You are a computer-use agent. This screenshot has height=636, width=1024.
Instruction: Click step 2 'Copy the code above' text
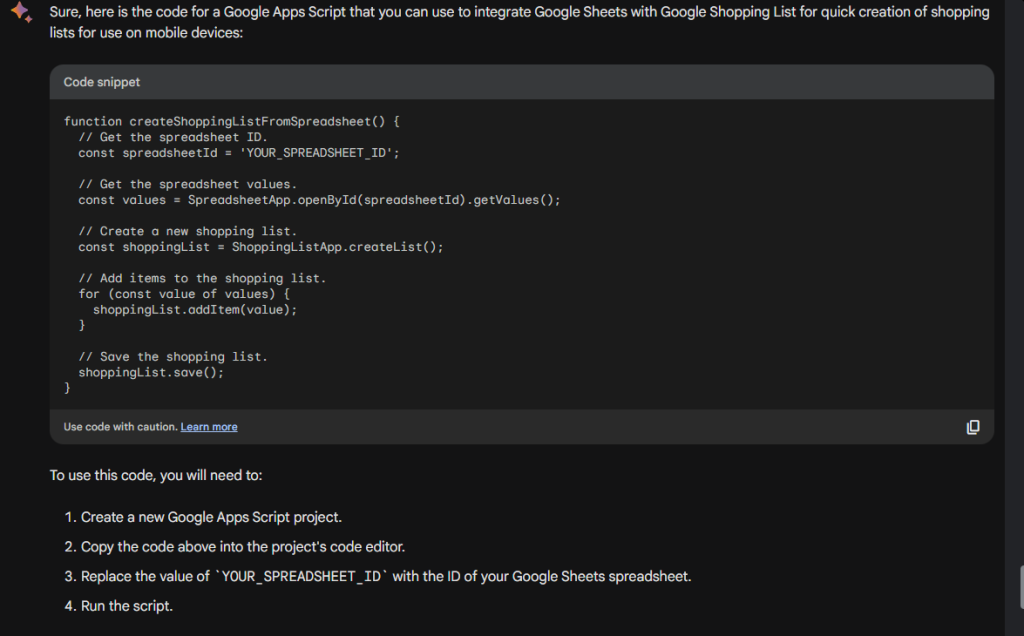click(243, 547)
